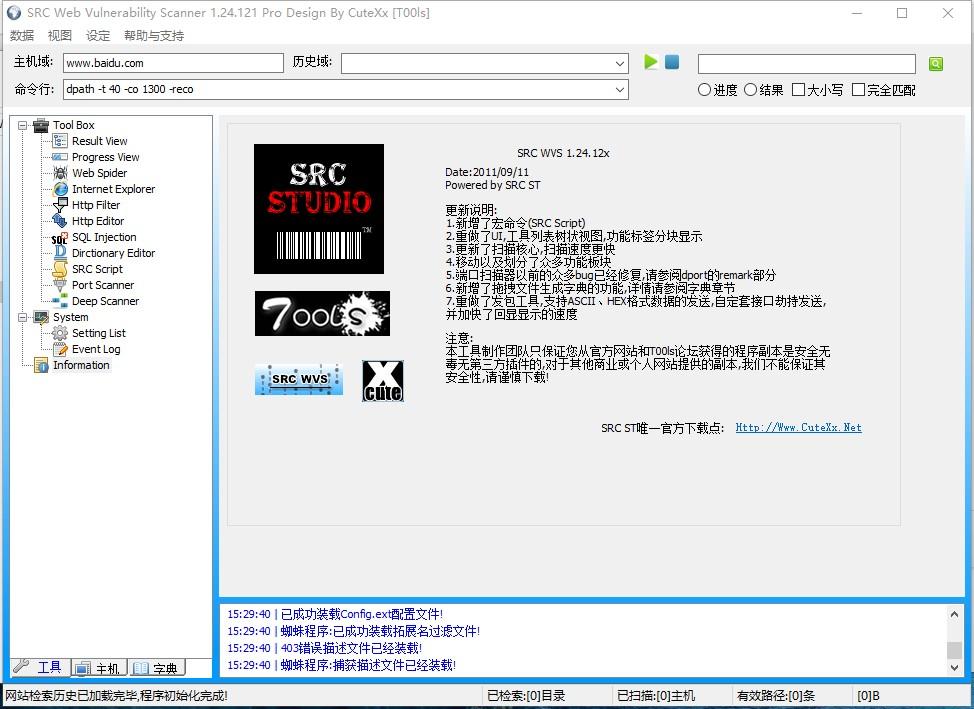Image resolution: width=974 pixels, height=709 pixels.
Task: Tick the 完全匹配 exact match checkbox
Action: pyautogui.click(x=858, y=90)
